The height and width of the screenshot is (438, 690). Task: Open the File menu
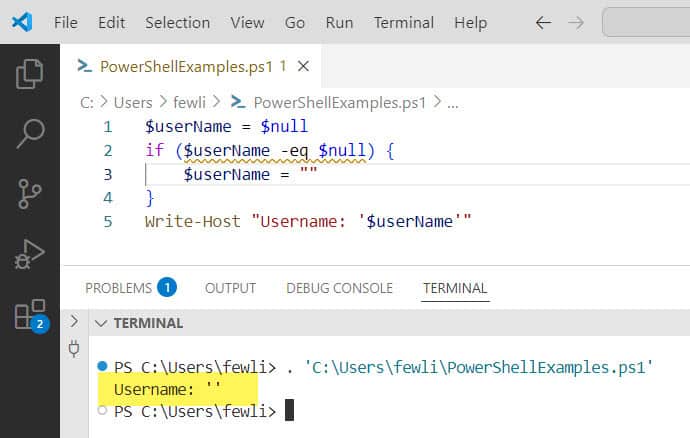[x=66, y=22]
